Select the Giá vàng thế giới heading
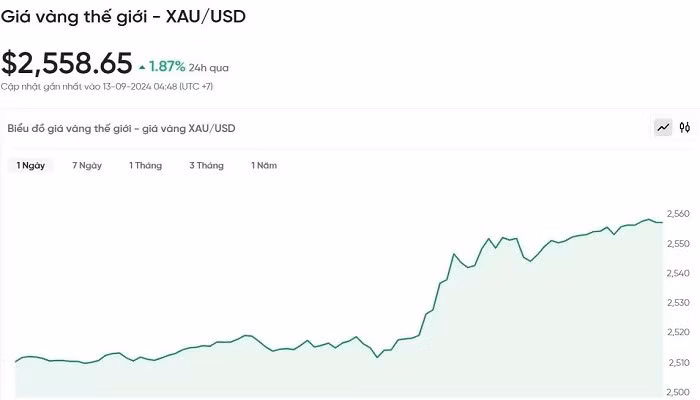Image resolution: width=700 pixels, height=400 pixels. click(124, 17)
